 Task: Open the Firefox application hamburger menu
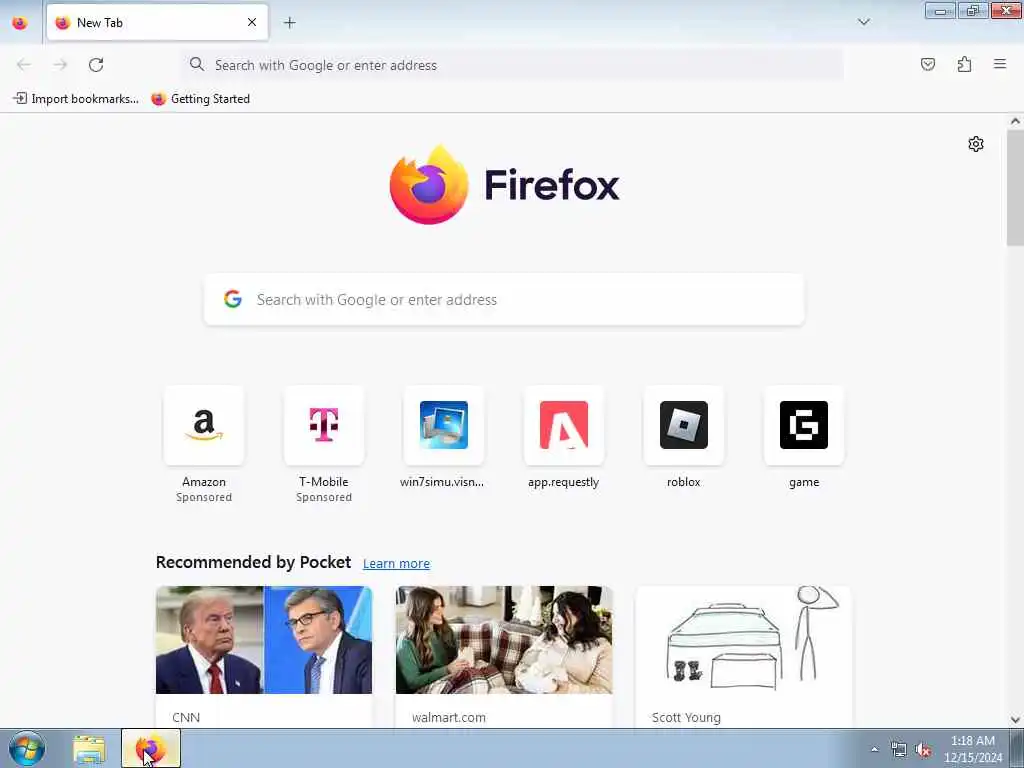point(1000,64)
